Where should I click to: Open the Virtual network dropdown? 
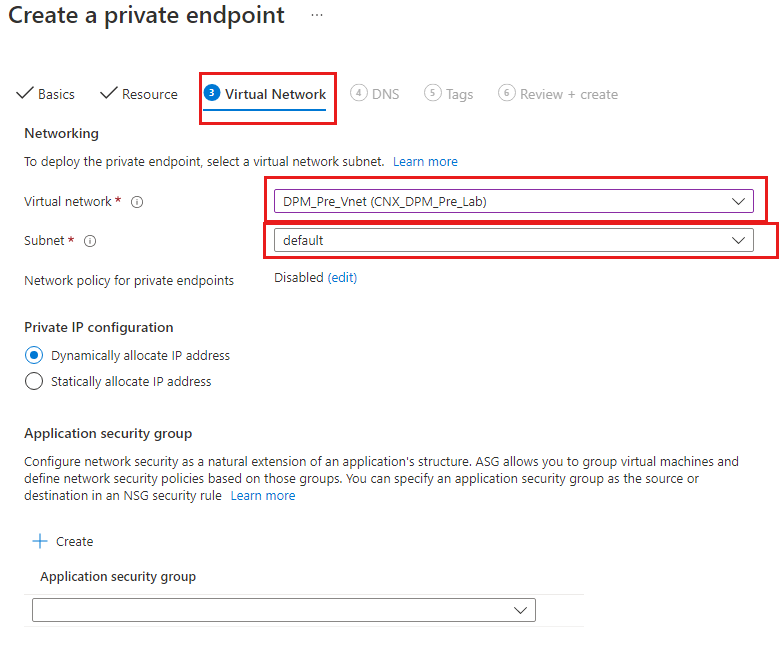point(513,201)
